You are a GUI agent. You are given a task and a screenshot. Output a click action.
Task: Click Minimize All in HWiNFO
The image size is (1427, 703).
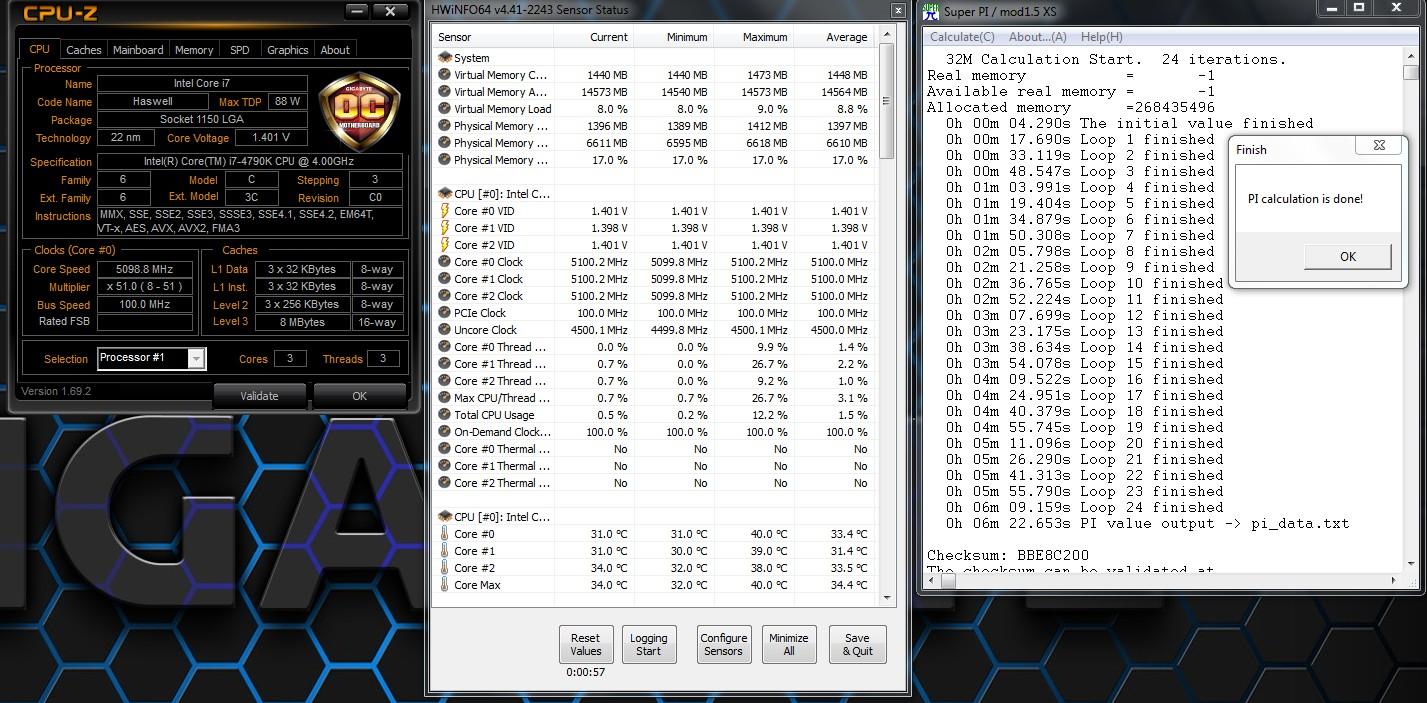pyautogui.click(x=789, y=644)
